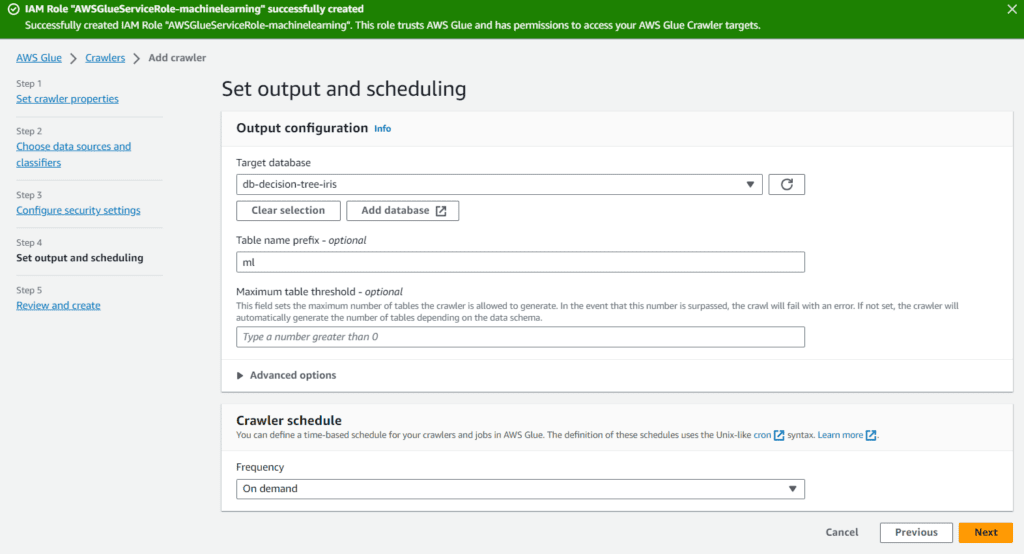Dismiss the green success banner
1024x554 pixels.
1011,9
